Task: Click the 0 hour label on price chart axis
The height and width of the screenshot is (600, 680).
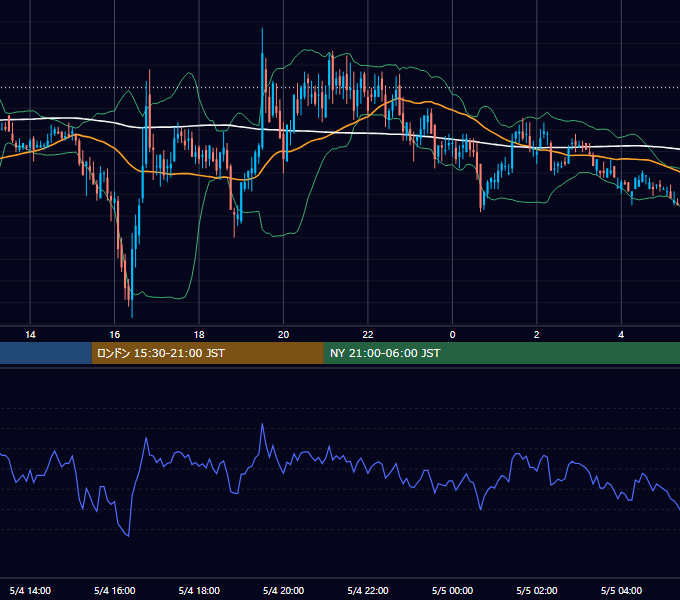Action: 452,335
